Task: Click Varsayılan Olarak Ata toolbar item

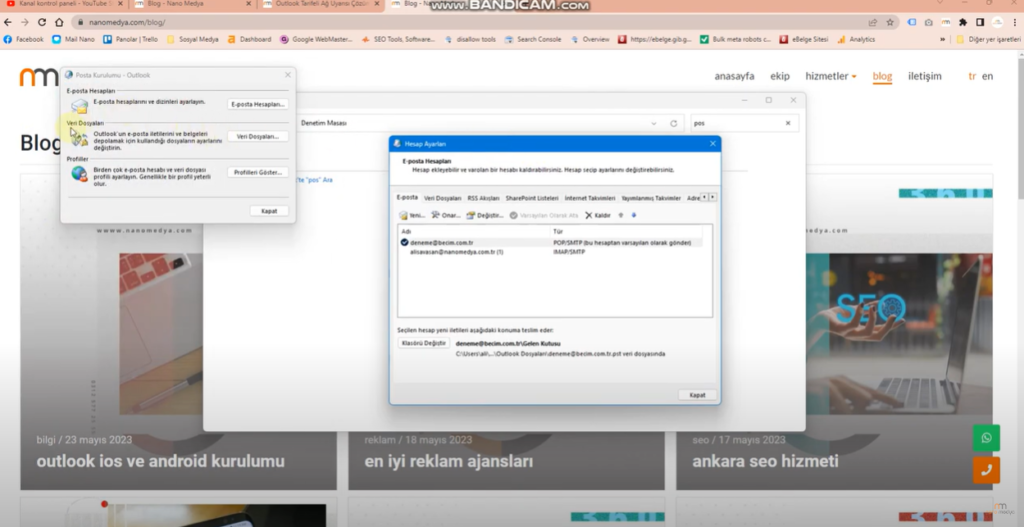Action: (x=544, y=215)
